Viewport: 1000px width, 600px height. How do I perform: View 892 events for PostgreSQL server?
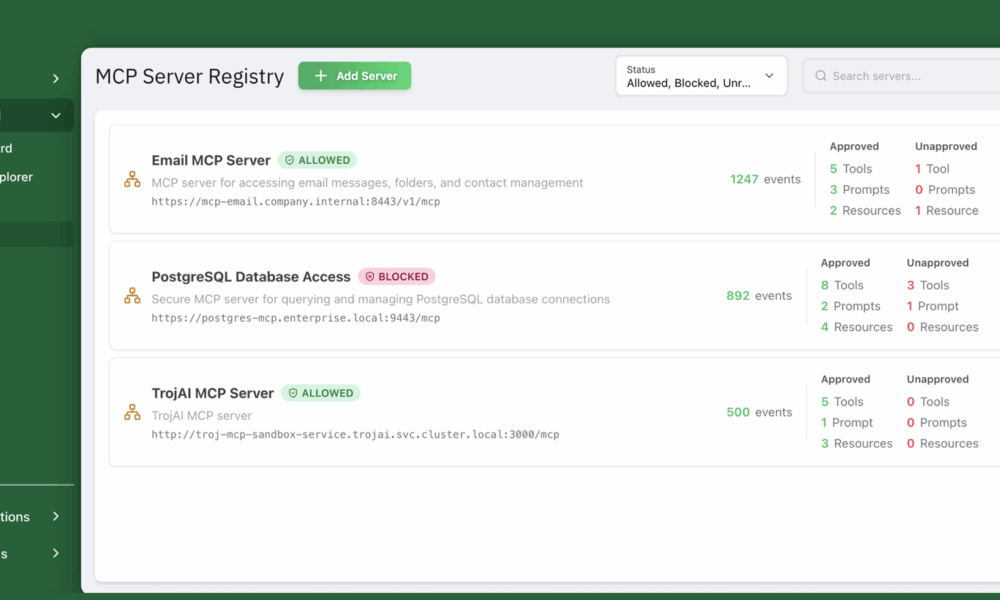pyautogui.click(x=759, y=296)
